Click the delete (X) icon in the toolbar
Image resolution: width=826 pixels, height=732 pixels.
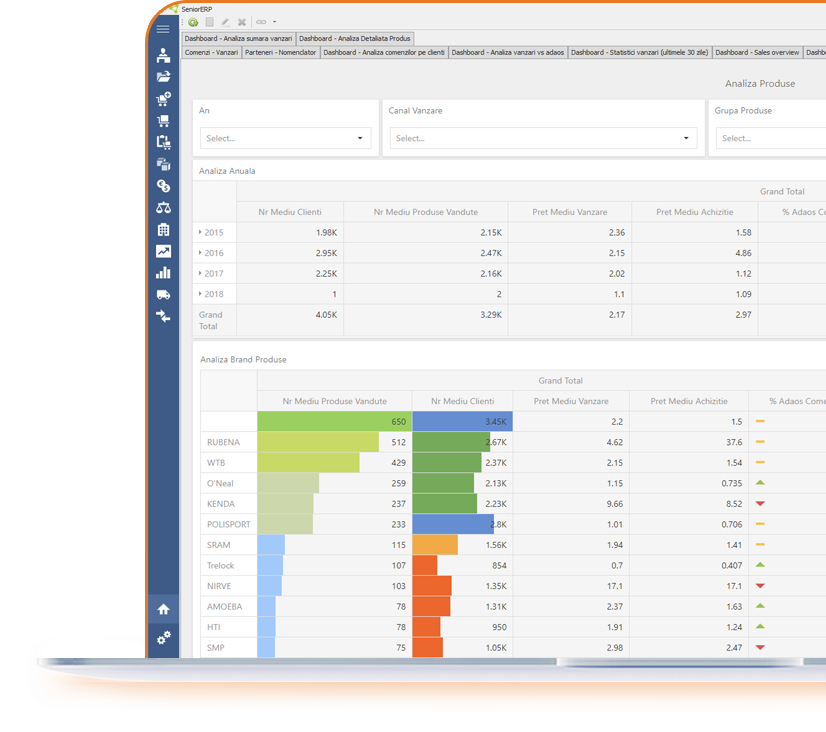click(x=241, y=21)
